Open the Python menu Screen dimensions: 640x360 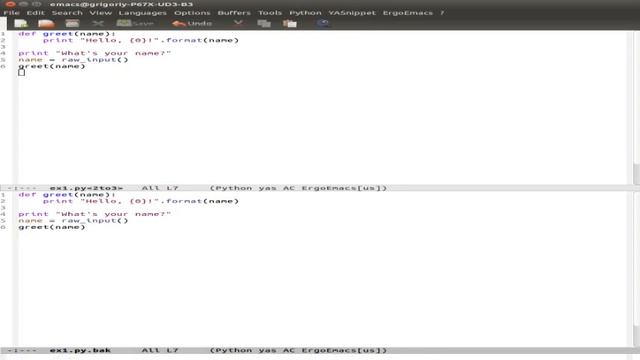pos(305,13)
